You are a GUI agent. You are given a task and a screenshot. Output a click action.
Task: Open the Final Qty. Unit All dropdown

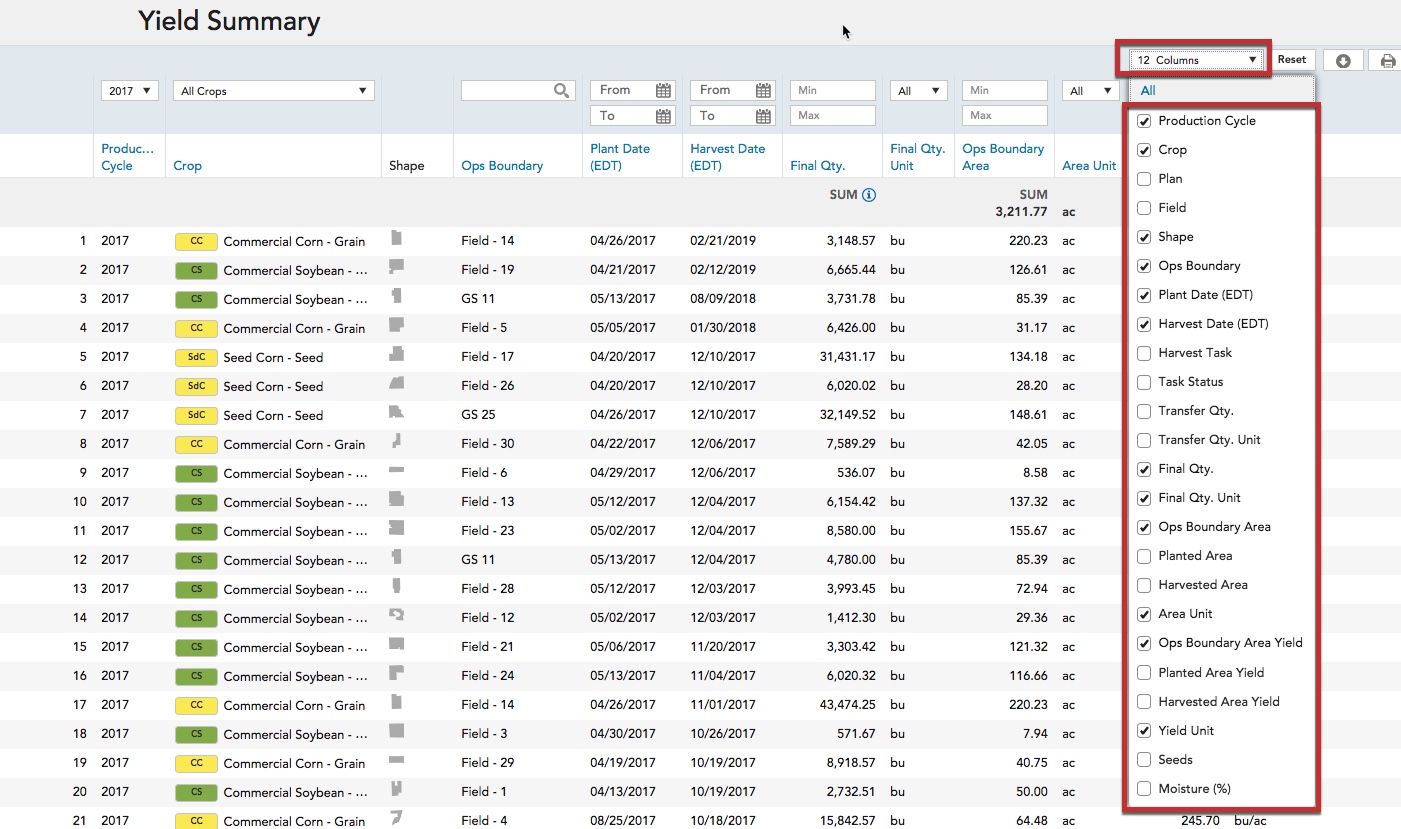(919, 91)
